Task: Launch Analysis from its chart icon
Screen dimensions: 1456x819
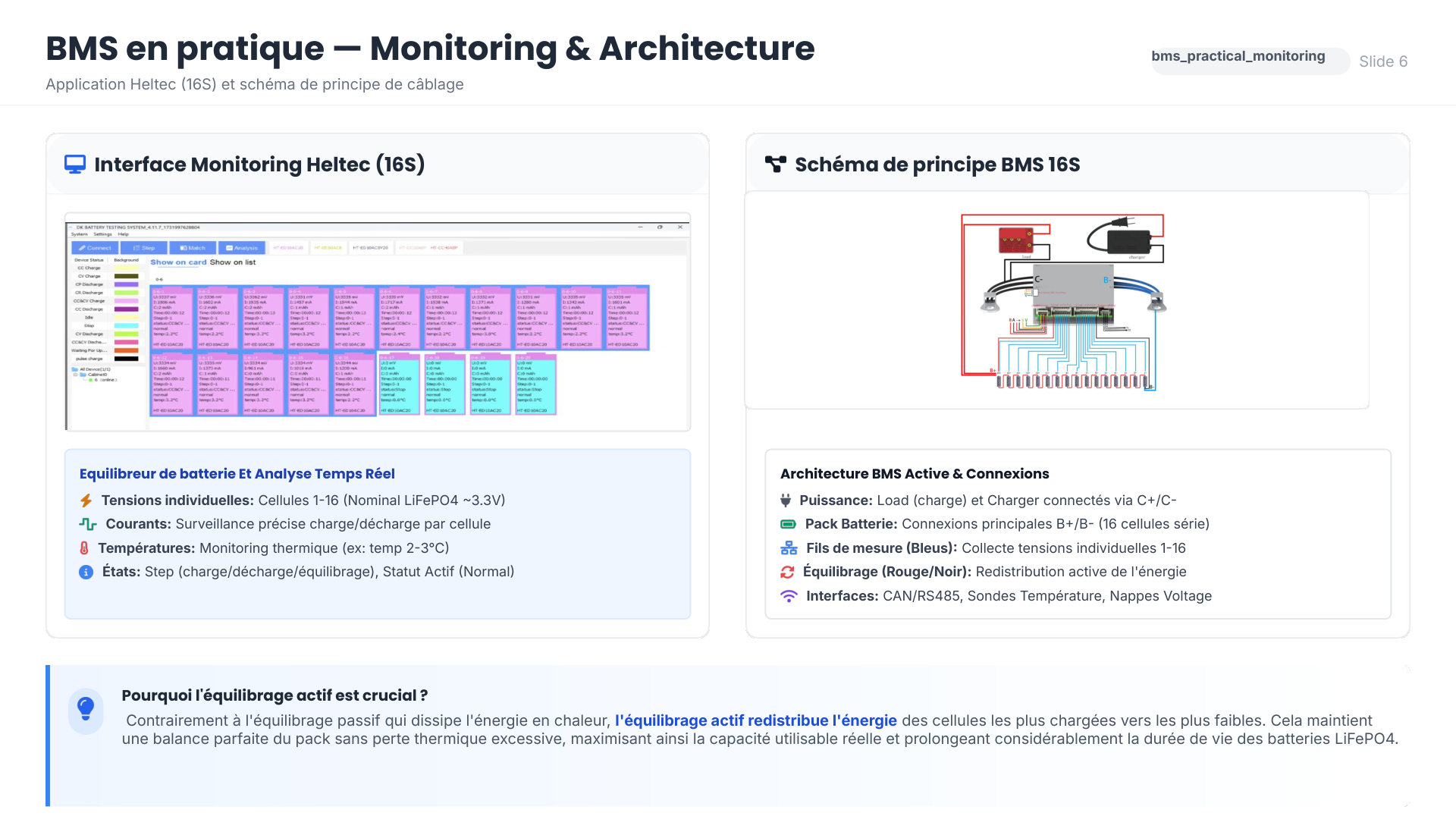Action: tap(230, 248)
